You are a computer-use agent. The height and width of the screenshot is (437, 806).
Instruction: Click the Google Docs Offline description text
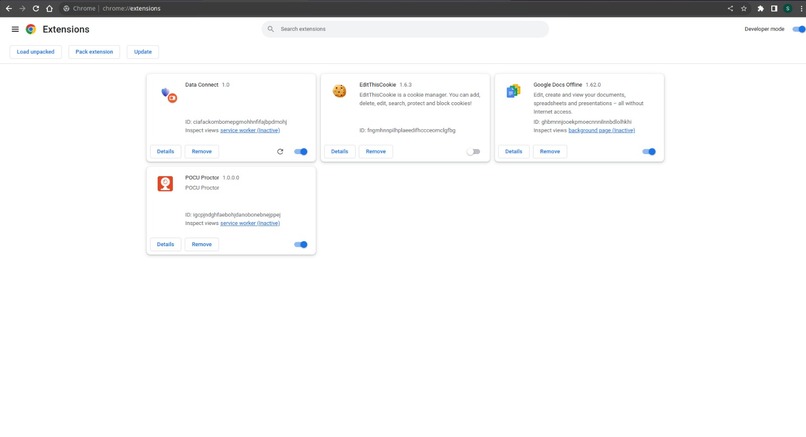pyautogui.click(x=588, y=103)
